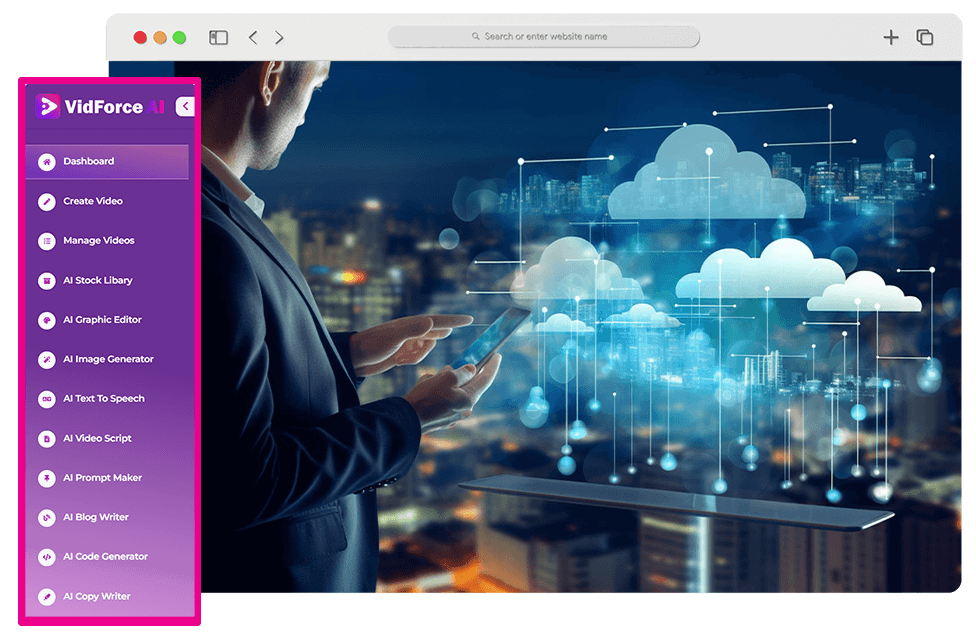Open the AI Prompt Maker label
Screen dimensions: 976x642
(102, 478)
